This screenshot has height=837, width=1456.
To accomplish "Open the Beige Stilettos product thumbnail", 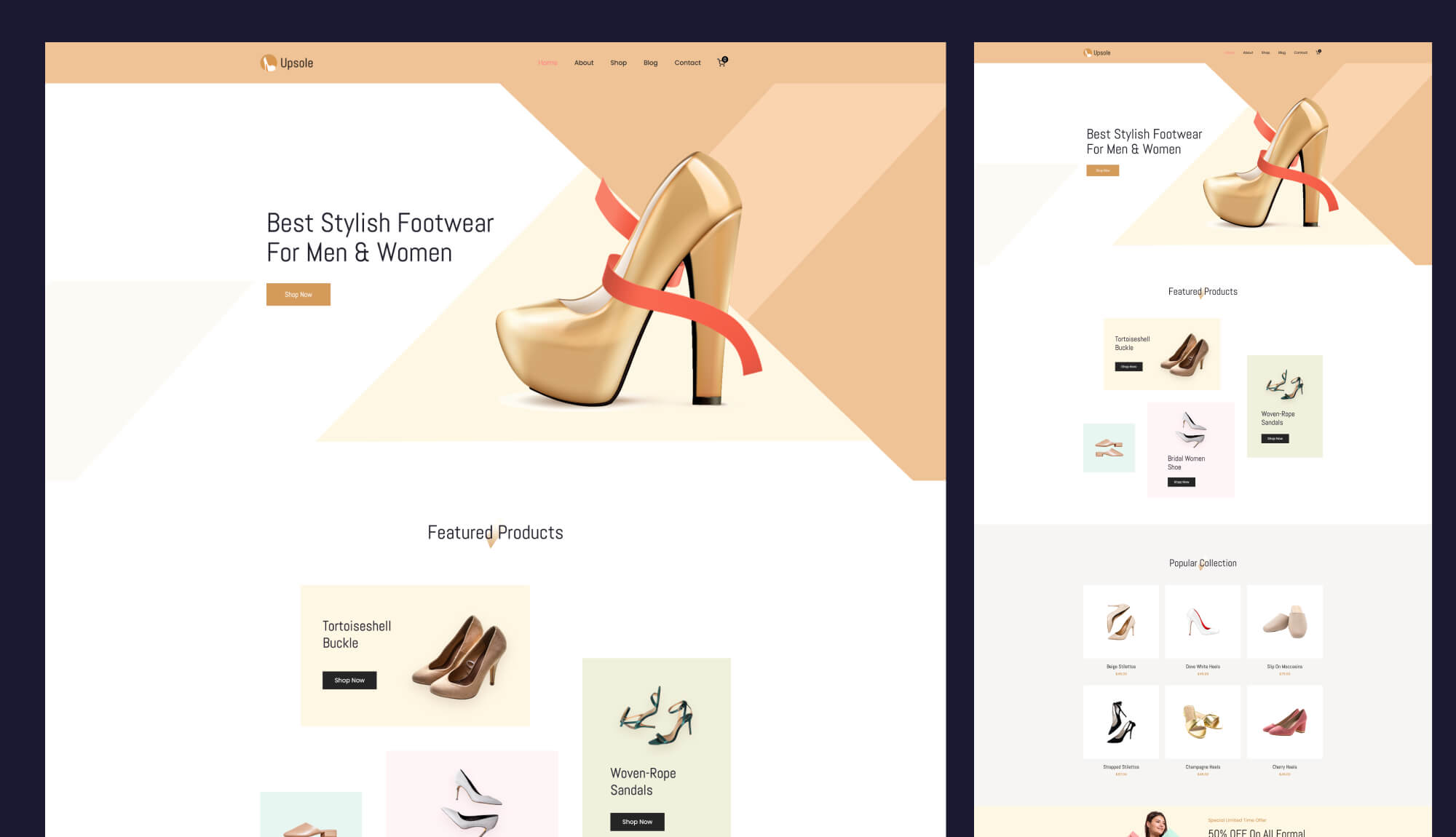I will tap(1120, 622).
